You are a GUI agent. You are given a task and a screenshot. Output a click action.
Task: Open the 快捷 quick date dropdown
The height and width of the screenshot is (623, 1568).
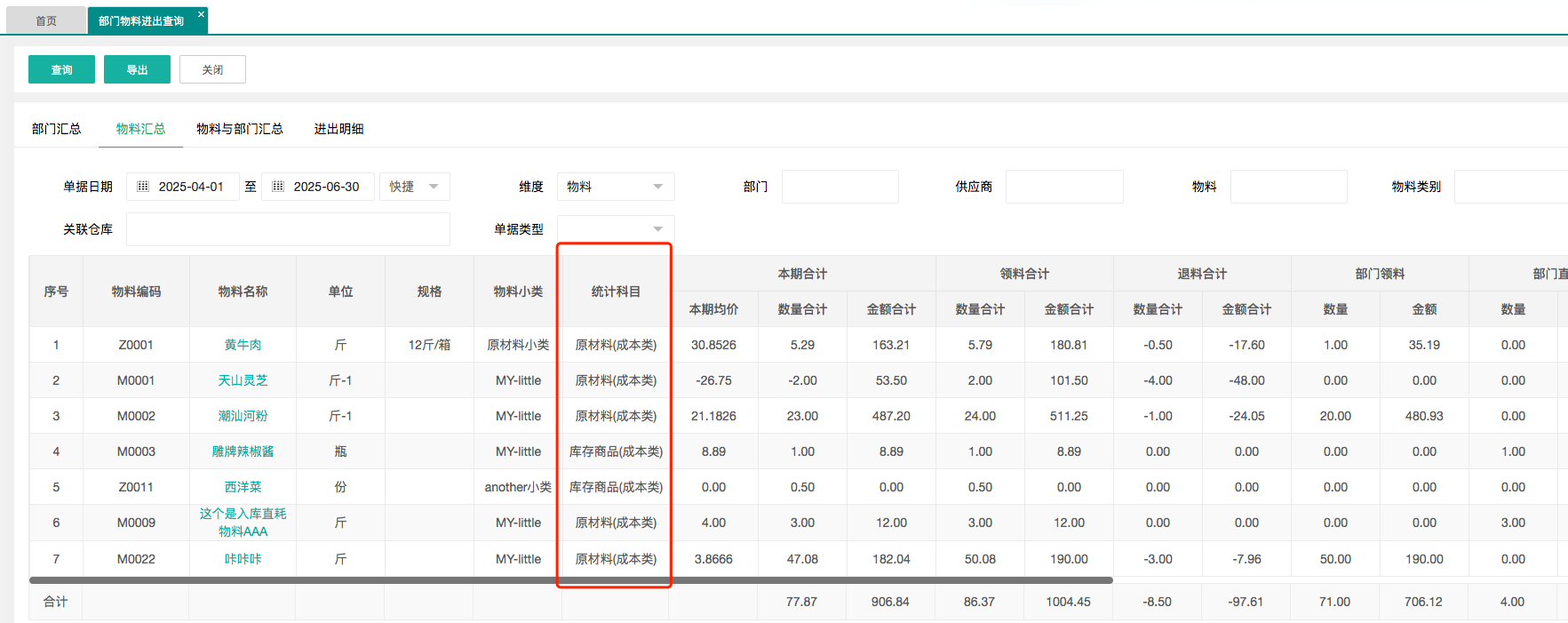click(414, 187)
